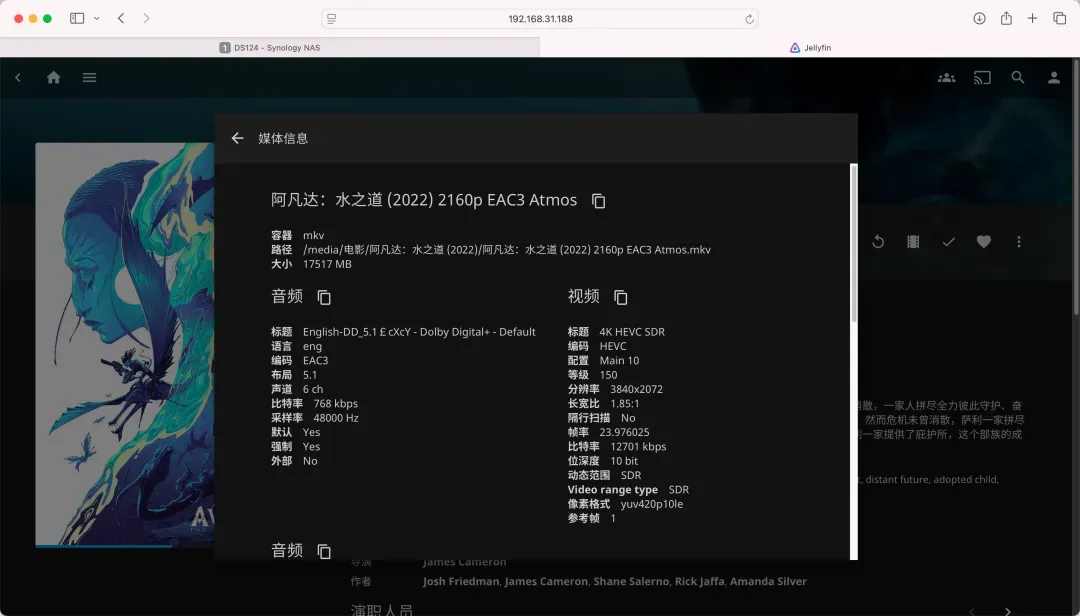This screenshot has width=1080, height=616.
Task: Click the Safari page scrollbar
Action: [x=1076, y=186]
